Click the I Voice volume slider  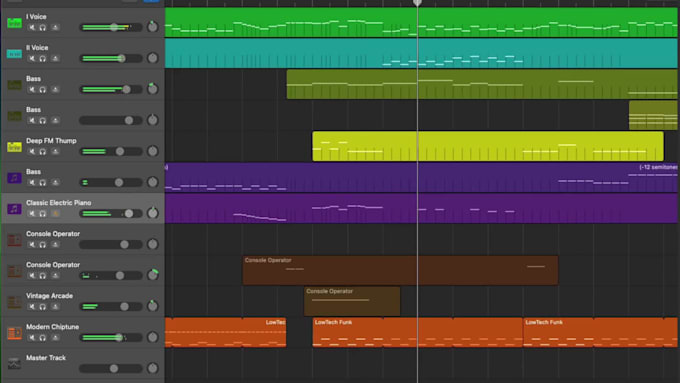point(111,27)
